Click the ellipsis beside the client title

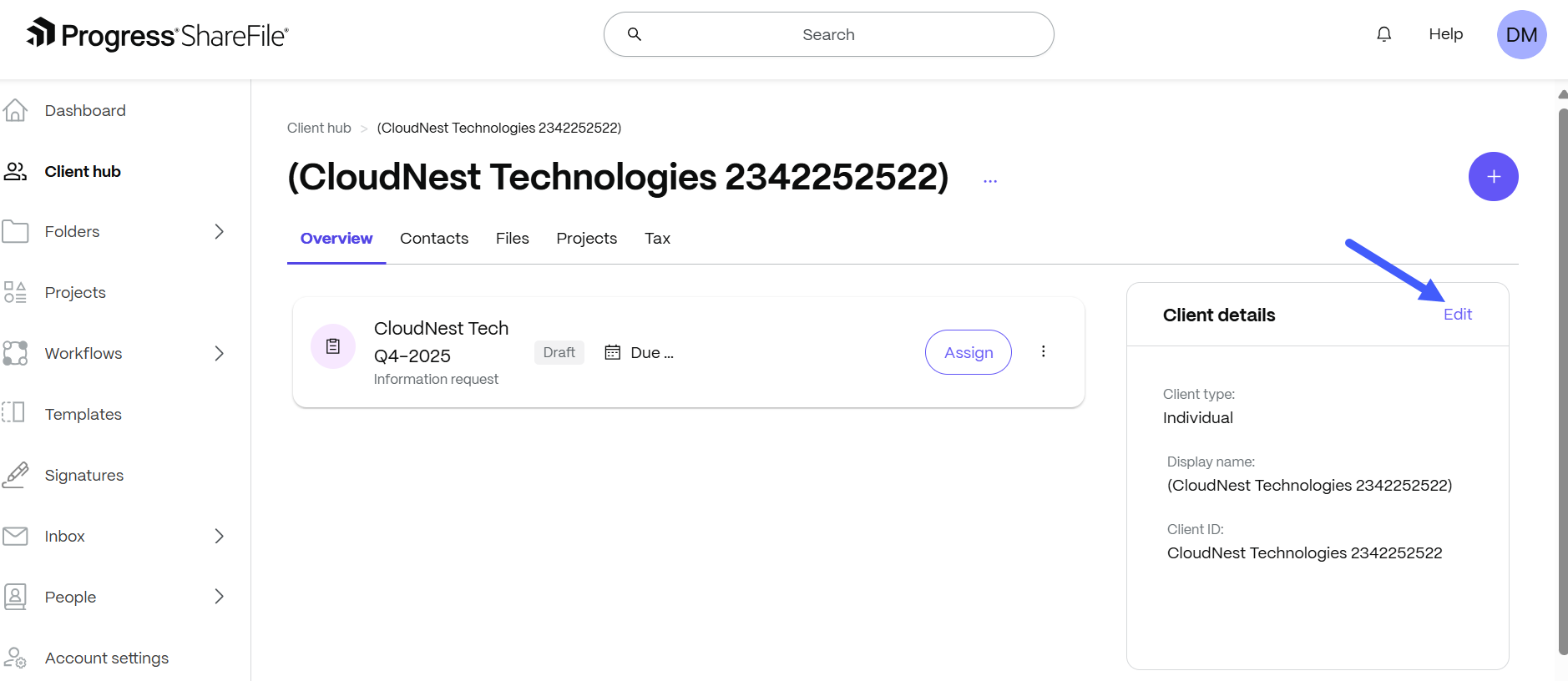tap(990, 181)
